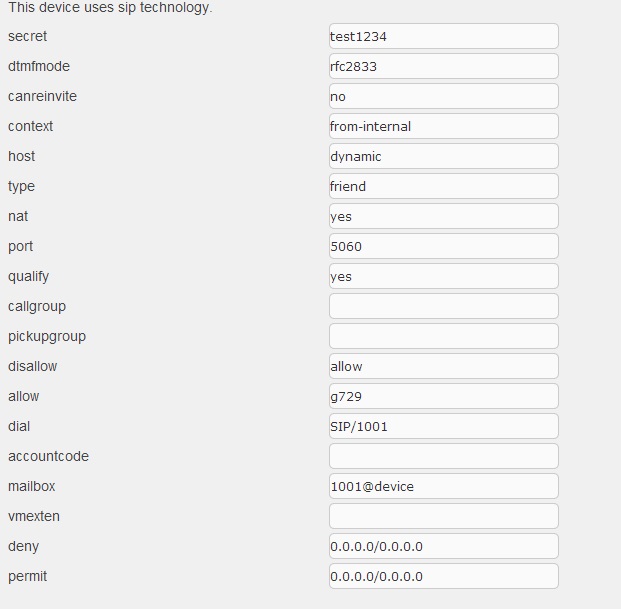Viewport: 621px width, 609px height.
Task: Click the 'This device uses sip technology' text
Action: (x=110, y=8)
